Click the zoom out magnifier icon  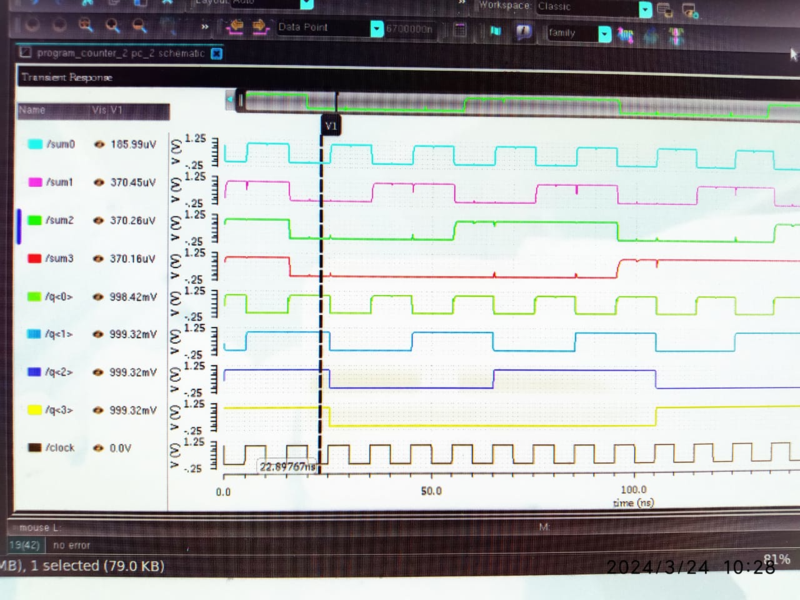tap(139, 25)
